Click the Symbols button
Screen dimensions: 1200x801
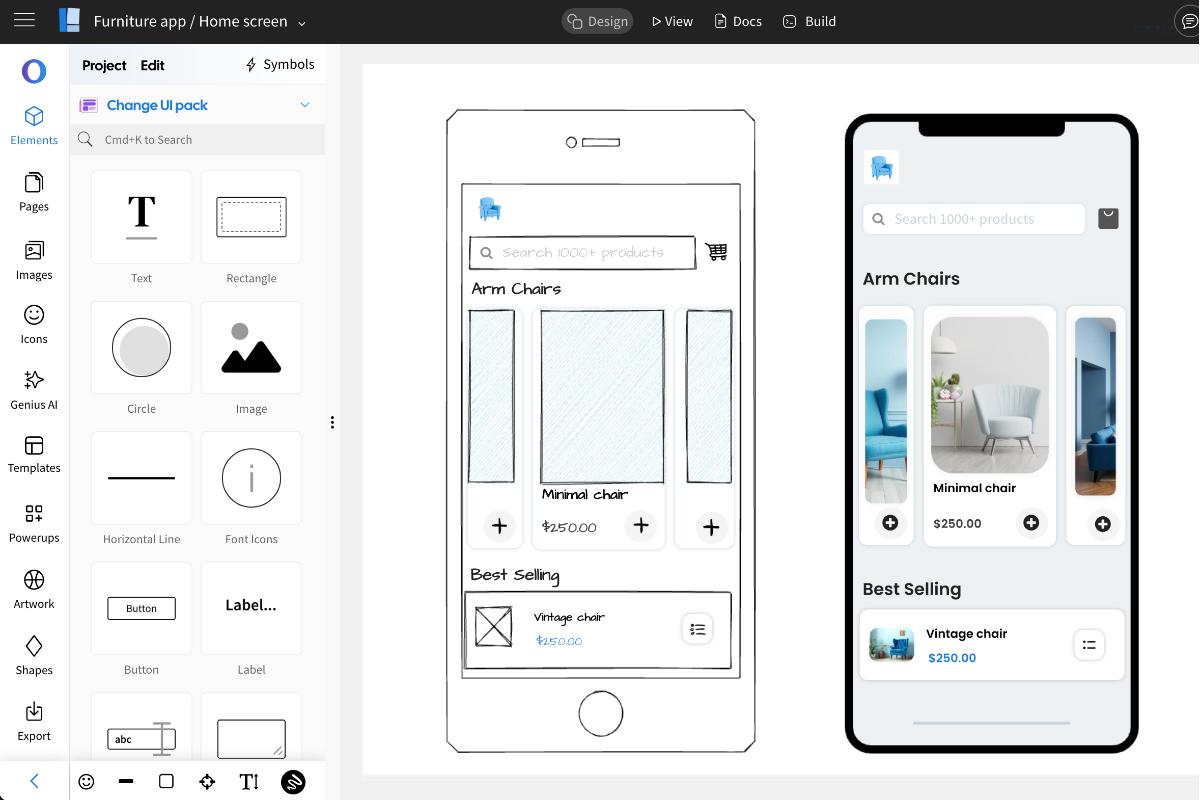tap(280, 65)
